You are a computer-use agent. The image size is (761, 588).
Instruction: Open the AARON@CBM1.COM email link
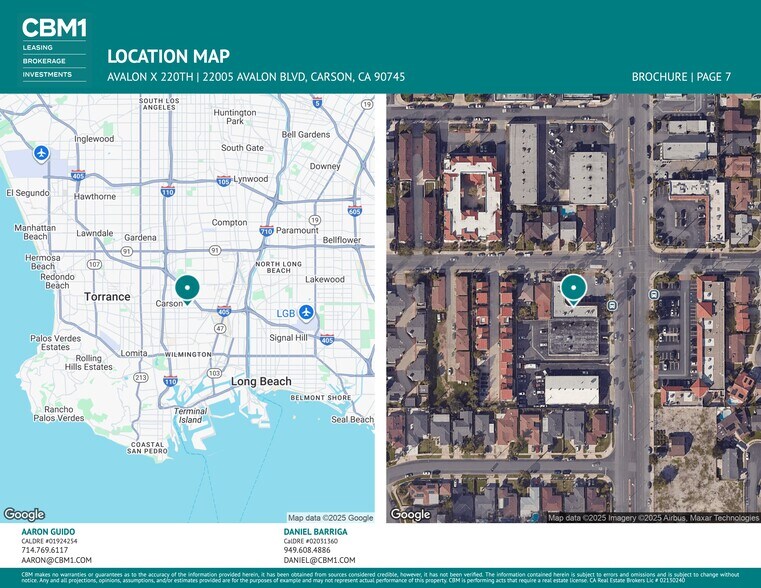point(56,561)
